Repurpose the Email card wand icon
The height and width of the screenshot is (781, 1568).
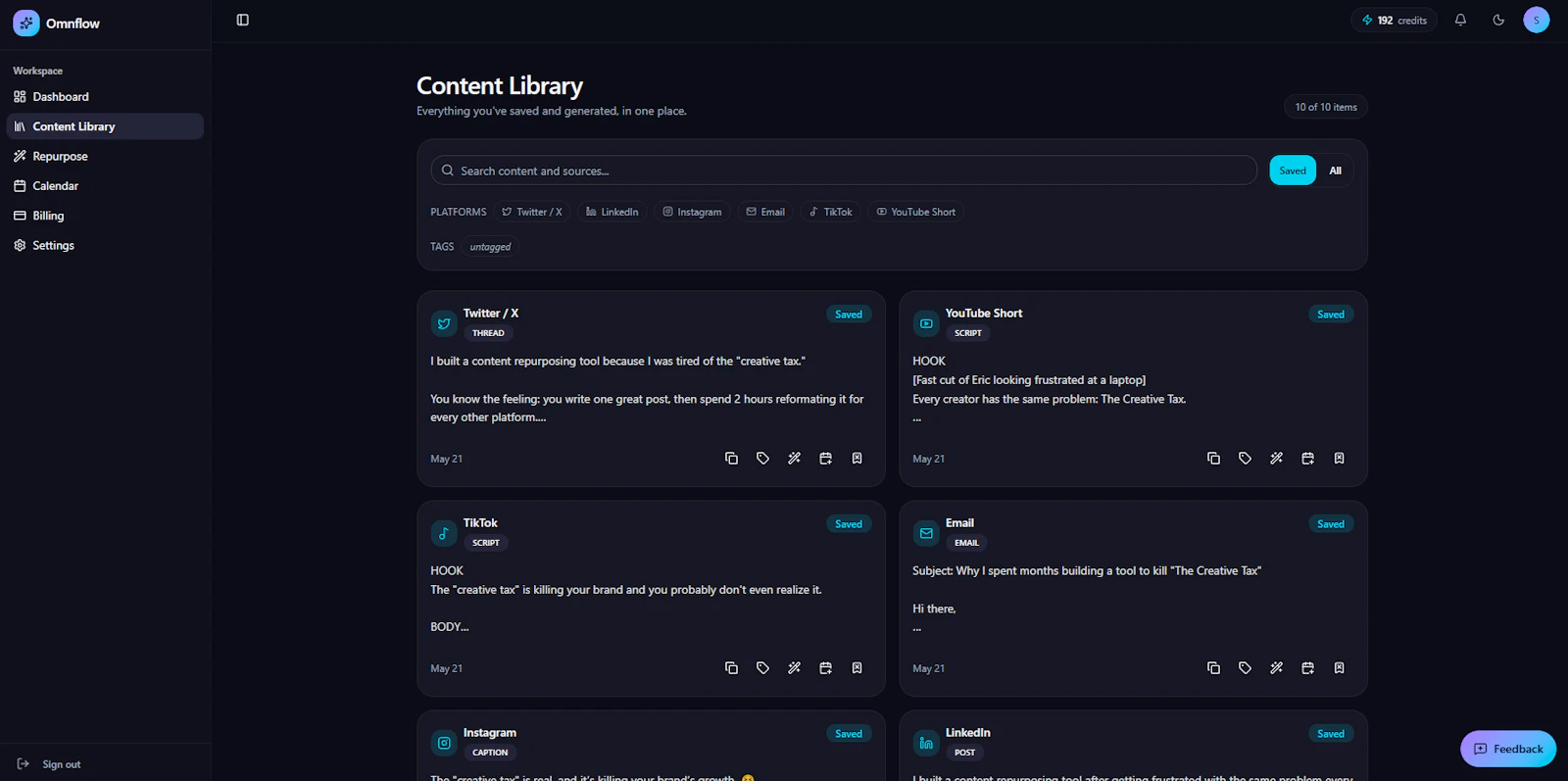[1276, 668]
